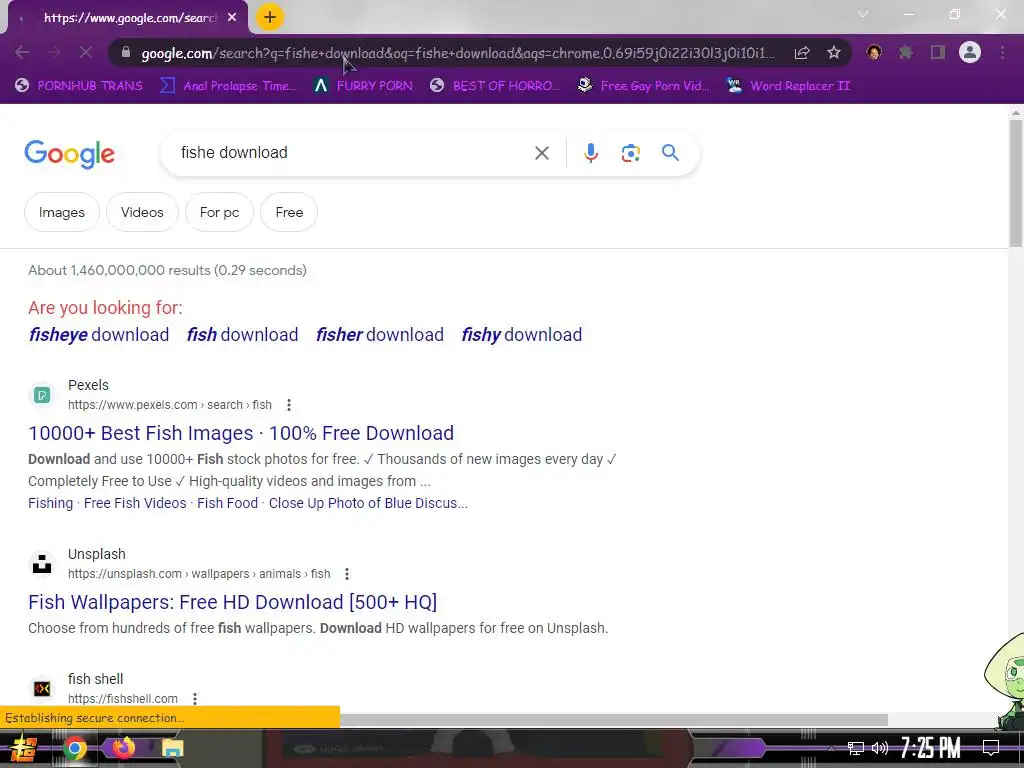
Task: Go to the Google logo homepage
Action: (x=69, y=153)
